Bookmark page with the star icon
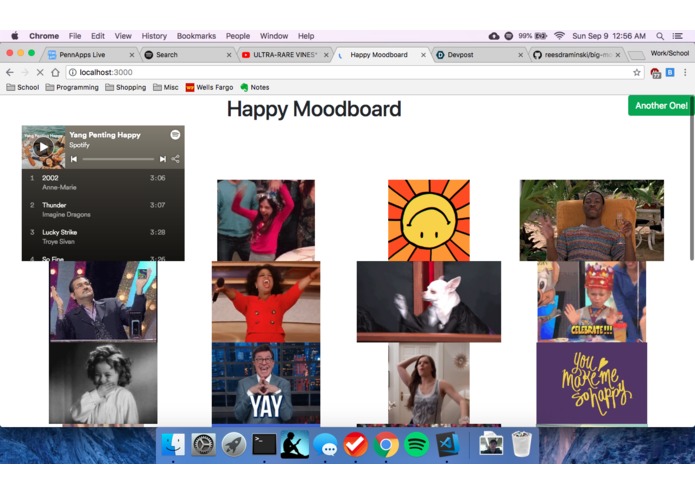The height and width of the screenshot is (494, 695). pyautogui.click(x=636, y=72)
